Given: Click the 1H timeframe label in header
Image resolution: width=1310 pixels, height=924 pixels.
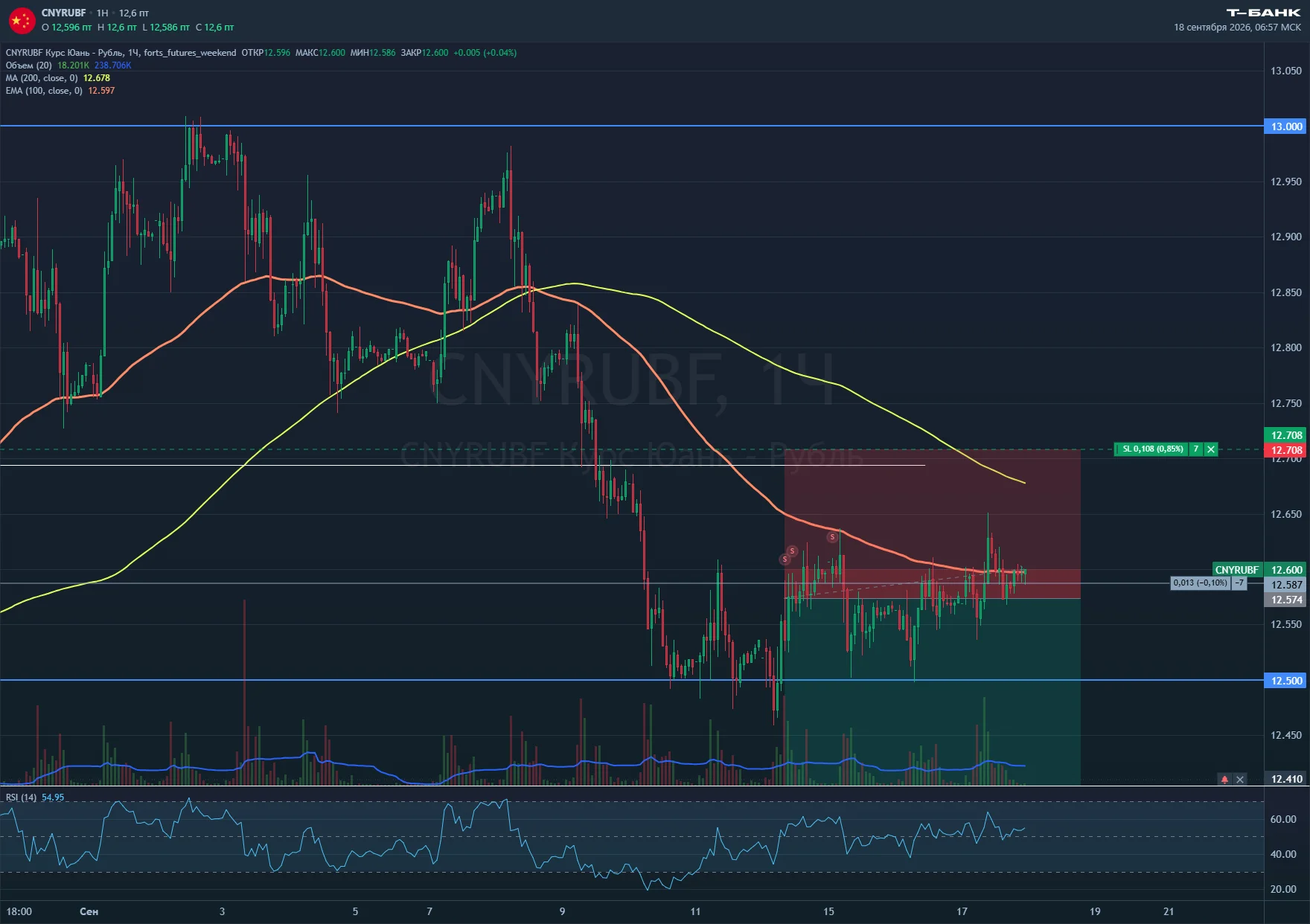Looking at the screenshot, I should pos(103,13).
